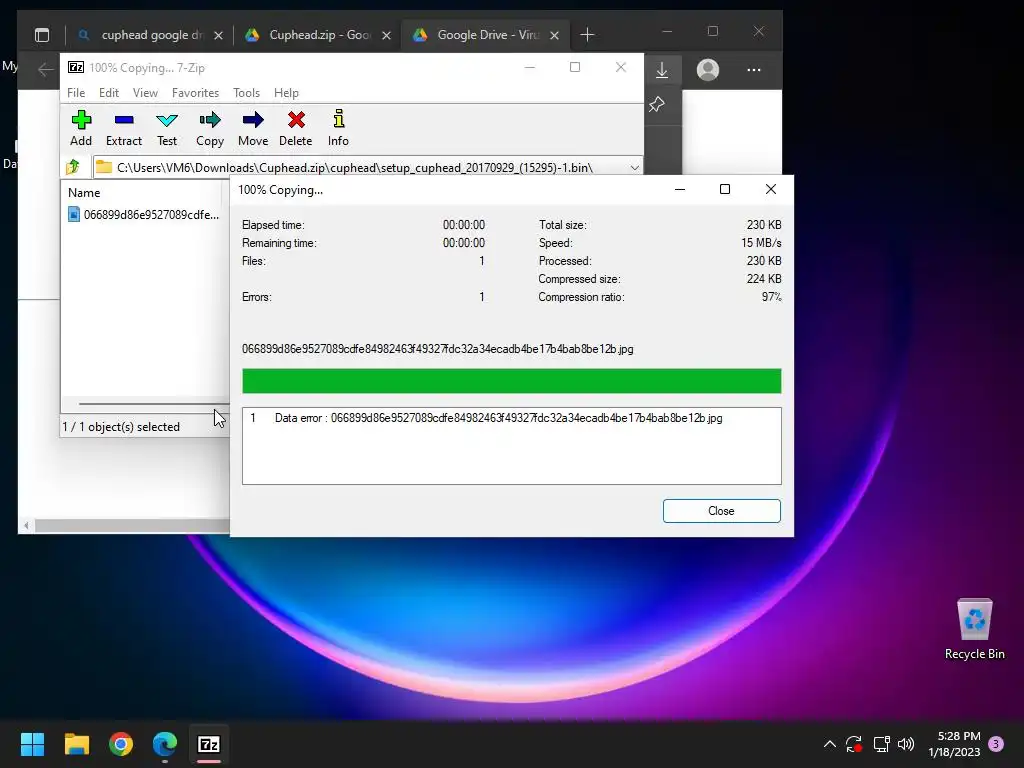This screenshot has width=1024, height=768.
Task: Maximize the 100% Copying dialog
Action: (725, 189)
